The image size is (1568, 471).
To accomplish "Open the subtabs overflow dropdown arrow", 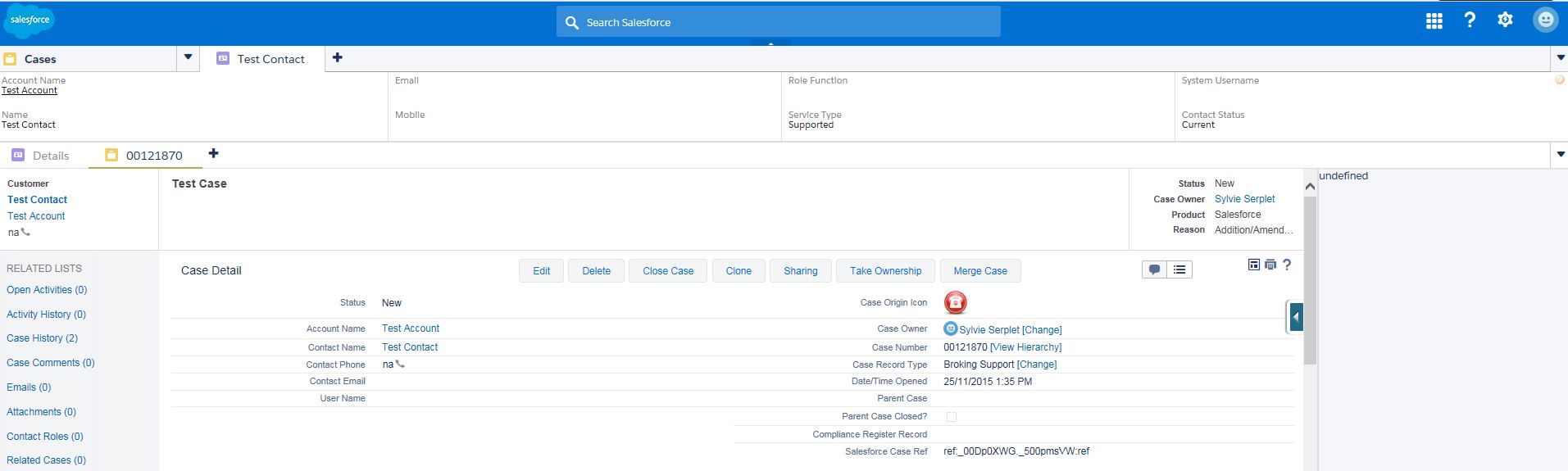I will click(x=1560, y=154).
